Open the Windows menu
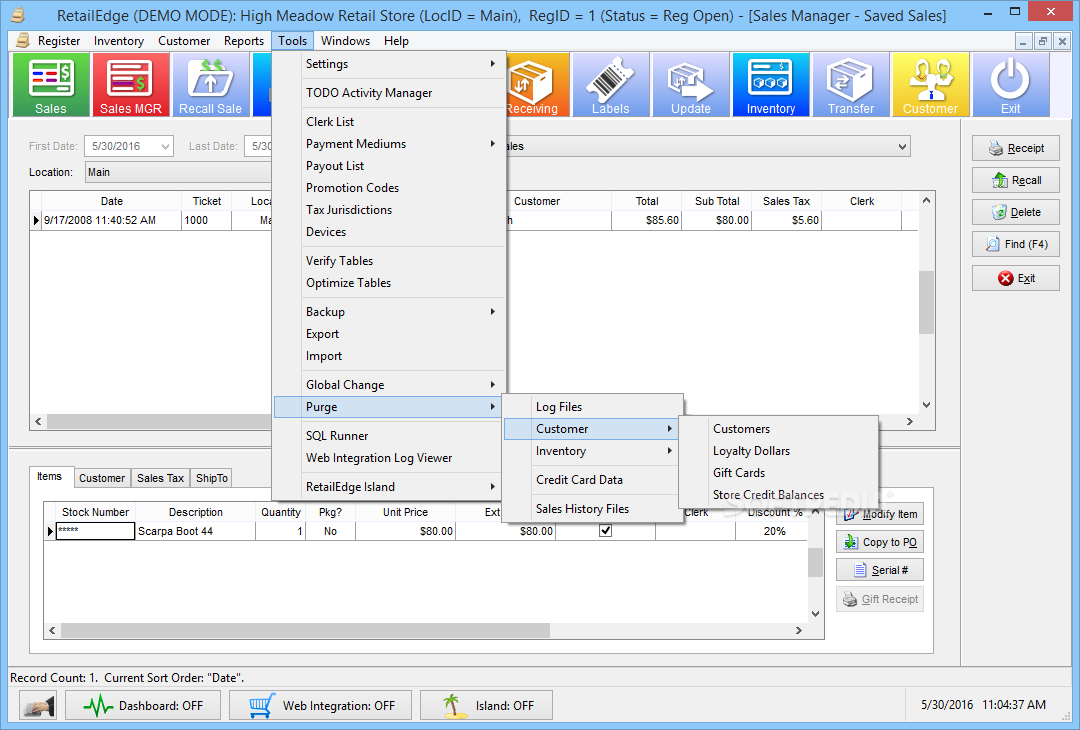 pos(345,41)
